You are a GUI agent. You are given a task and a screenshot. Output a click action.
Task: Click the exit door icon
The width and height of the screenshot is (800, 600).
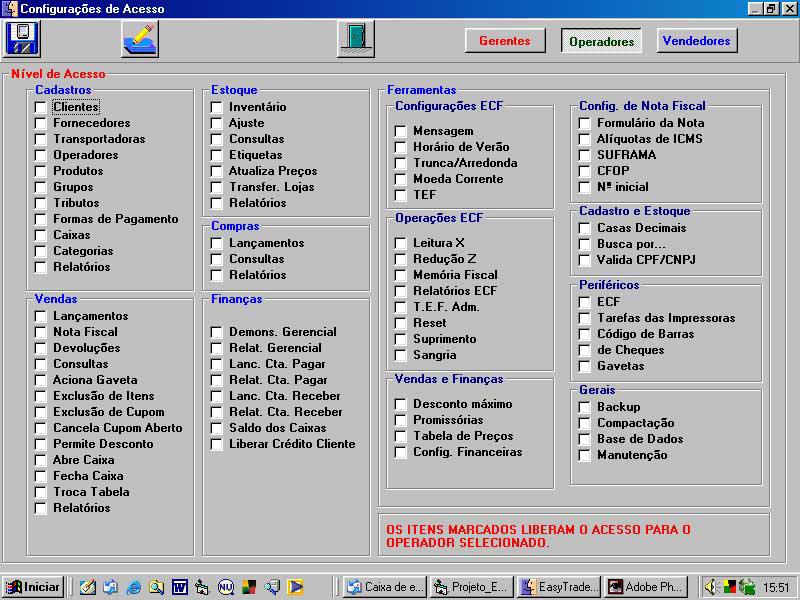coord(355,39)
